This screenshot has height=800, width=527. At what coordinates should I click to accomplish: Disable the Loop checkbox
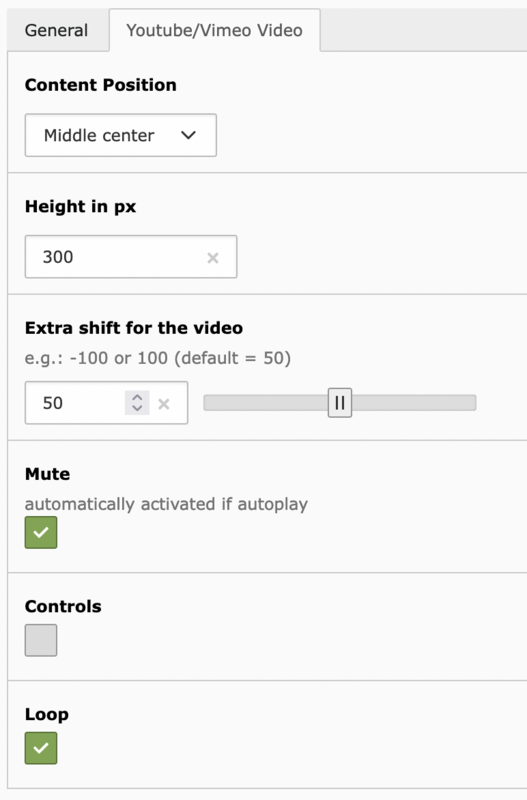[41, 748]
